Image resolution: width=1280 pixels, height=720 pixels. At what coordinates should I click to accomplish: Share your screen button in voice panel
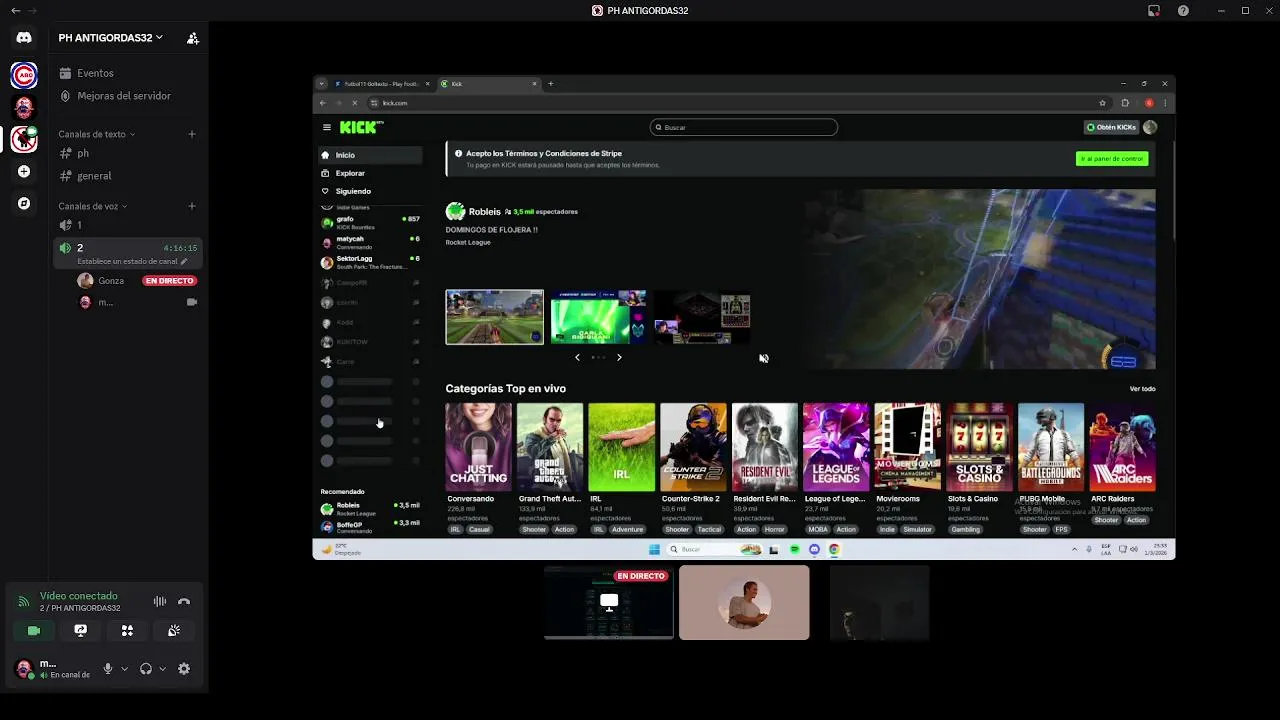(x=80, y=631)
